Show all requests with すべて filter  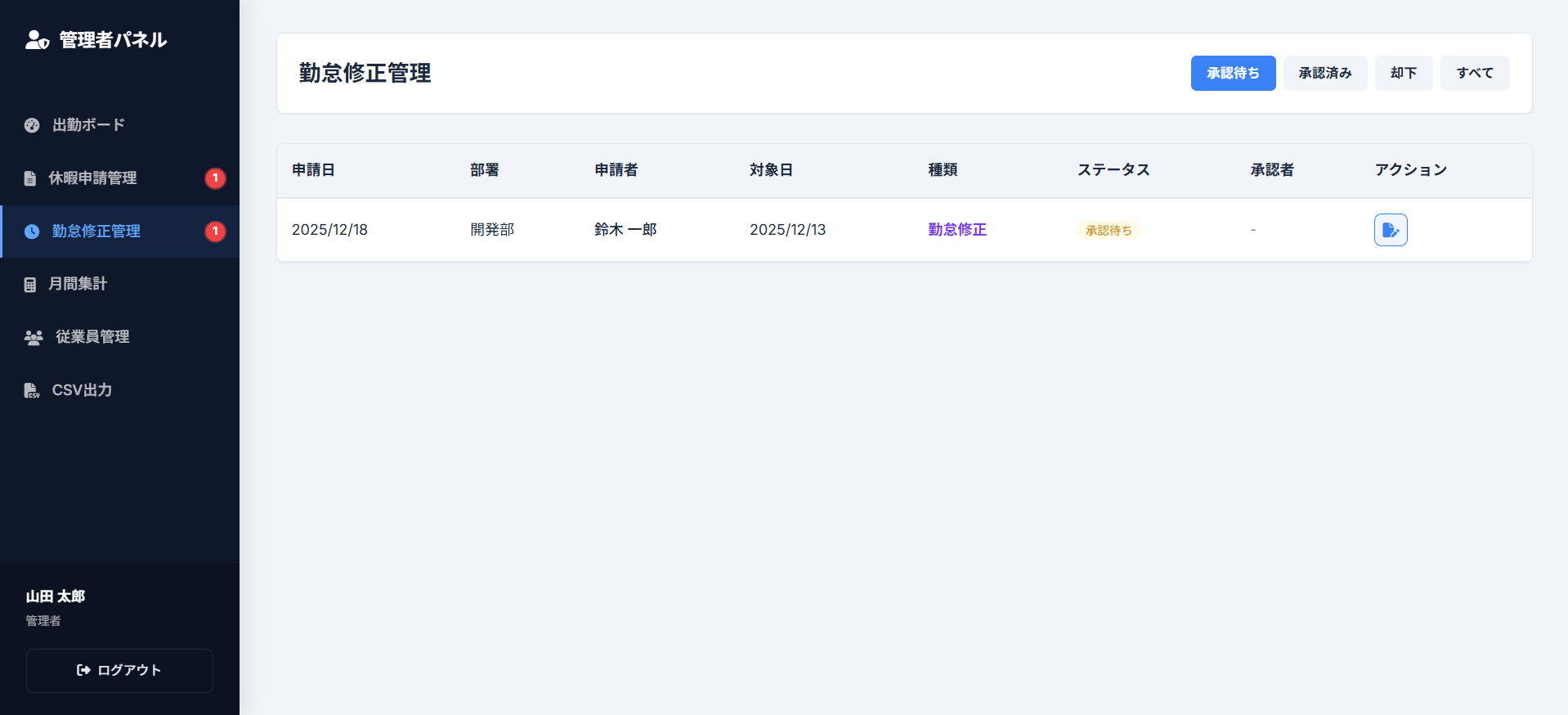pyautogui.click(x=1474, y=73)
